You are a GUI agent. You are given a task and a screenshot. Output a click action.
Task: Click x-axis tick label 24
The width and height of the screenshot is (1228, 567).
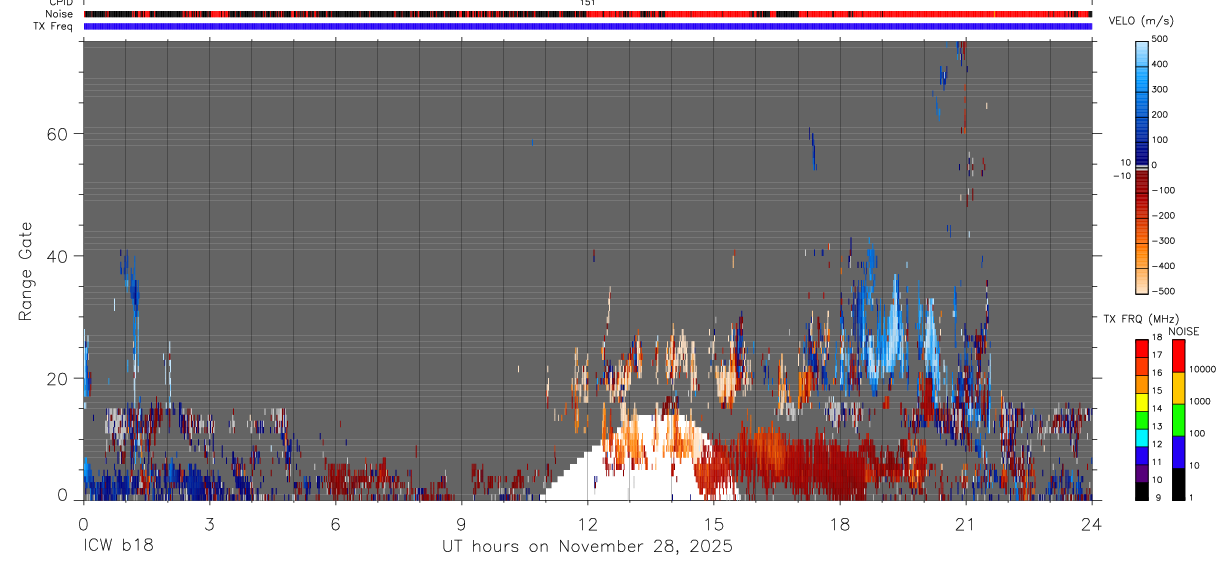click(1092, 524)
